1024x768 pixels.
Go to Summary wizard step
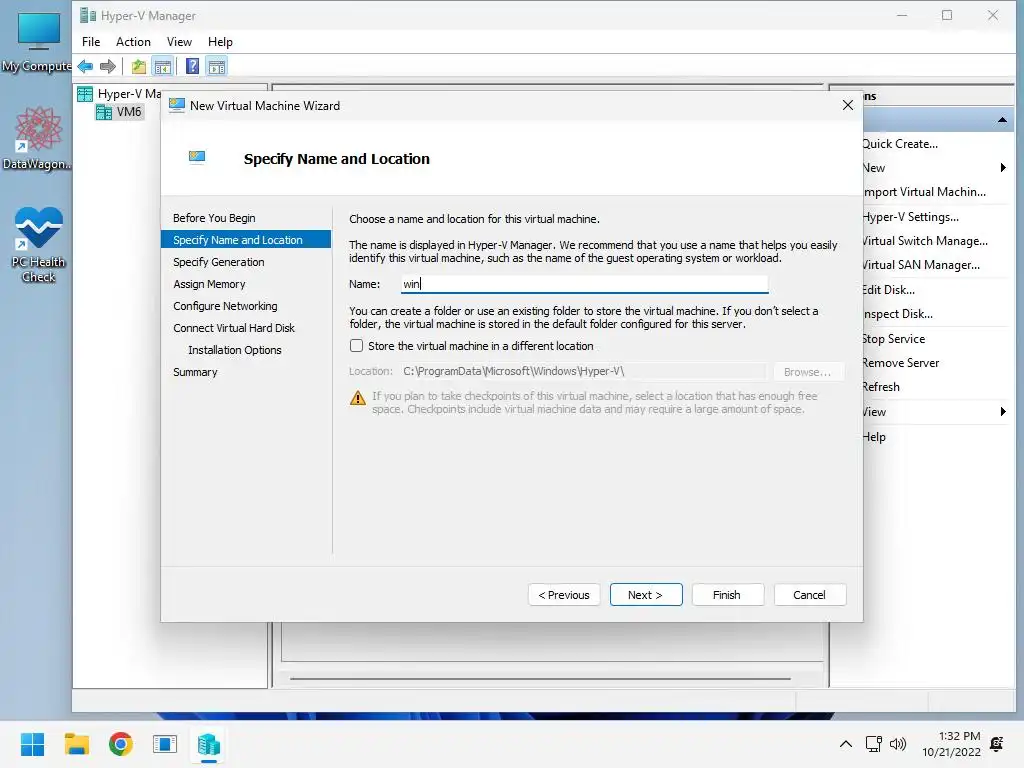[x=195, y=372]
